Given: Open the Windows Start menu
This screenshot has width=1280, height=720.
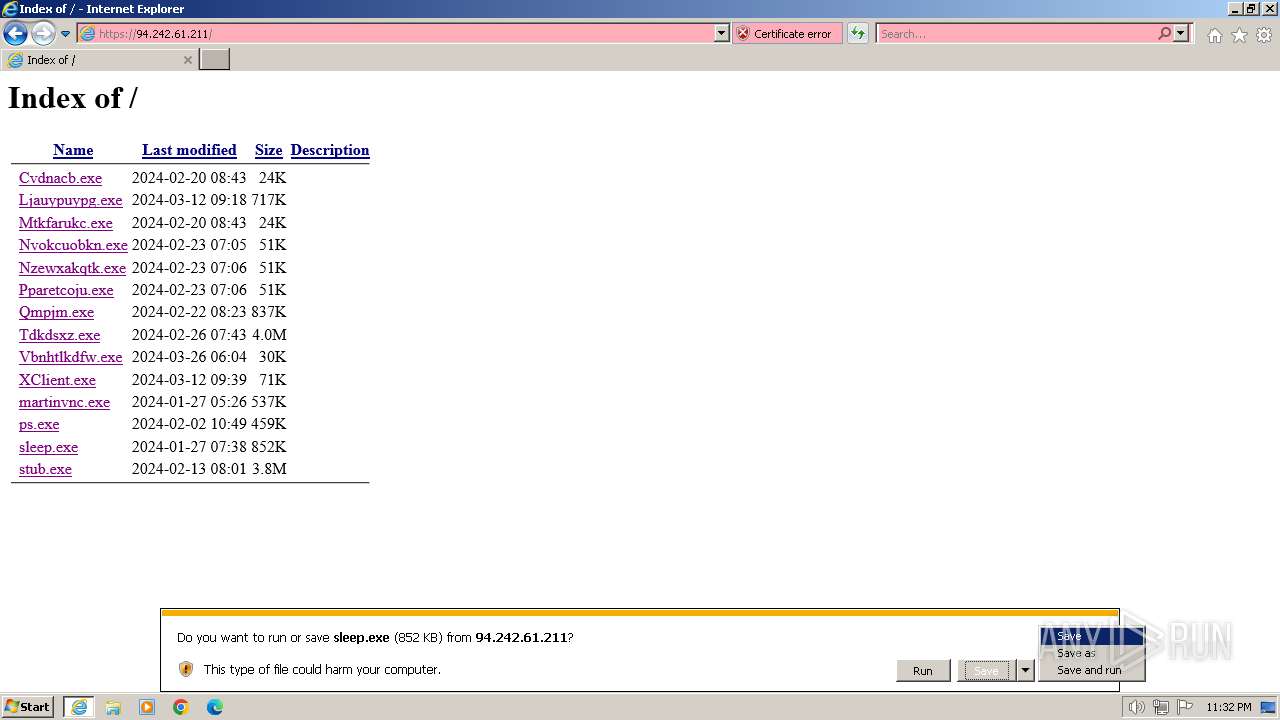Looking at the screenshot, I should pyautogui.click(x=28, y=707).
